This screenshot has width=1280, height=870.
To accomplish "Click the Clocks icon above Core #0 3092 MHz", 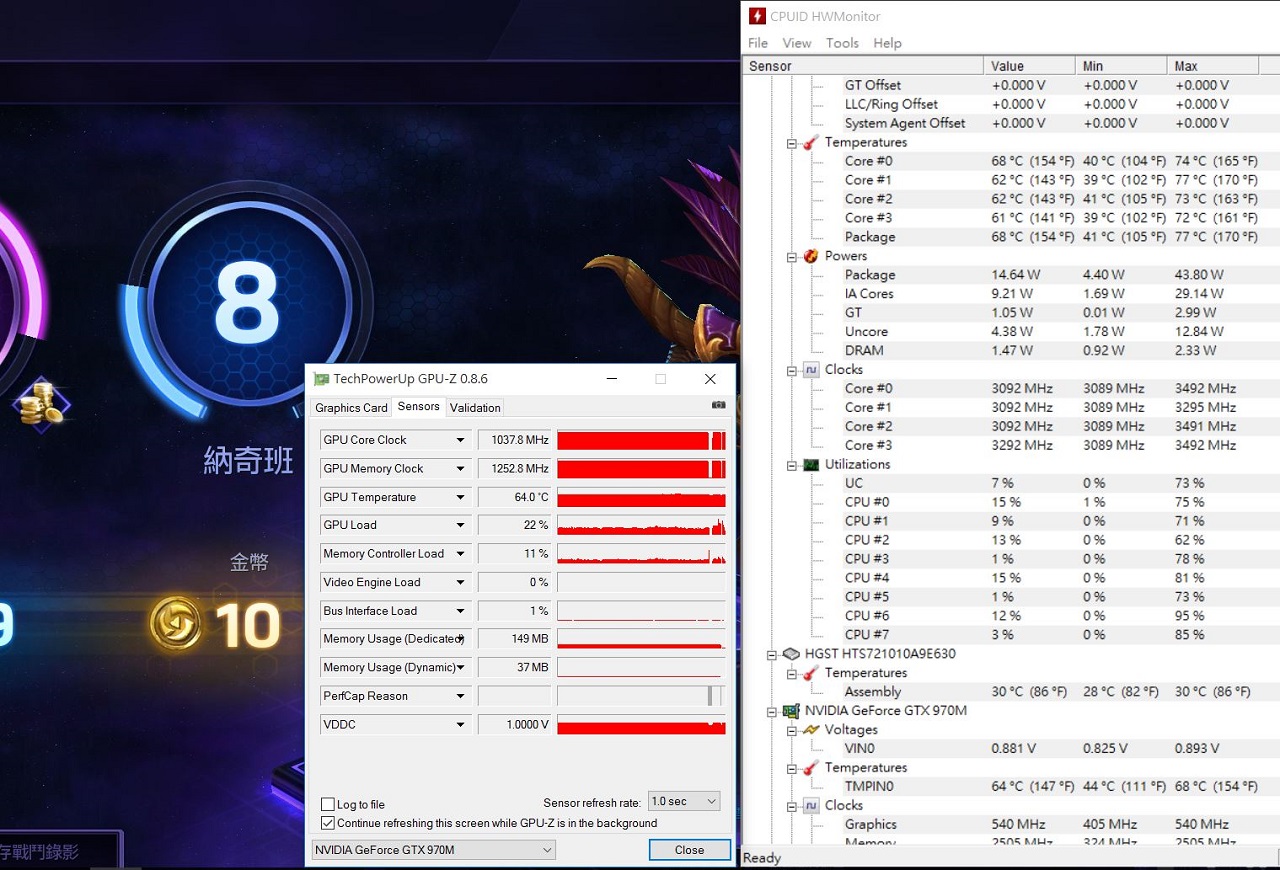I will click(x=811, y=370).
